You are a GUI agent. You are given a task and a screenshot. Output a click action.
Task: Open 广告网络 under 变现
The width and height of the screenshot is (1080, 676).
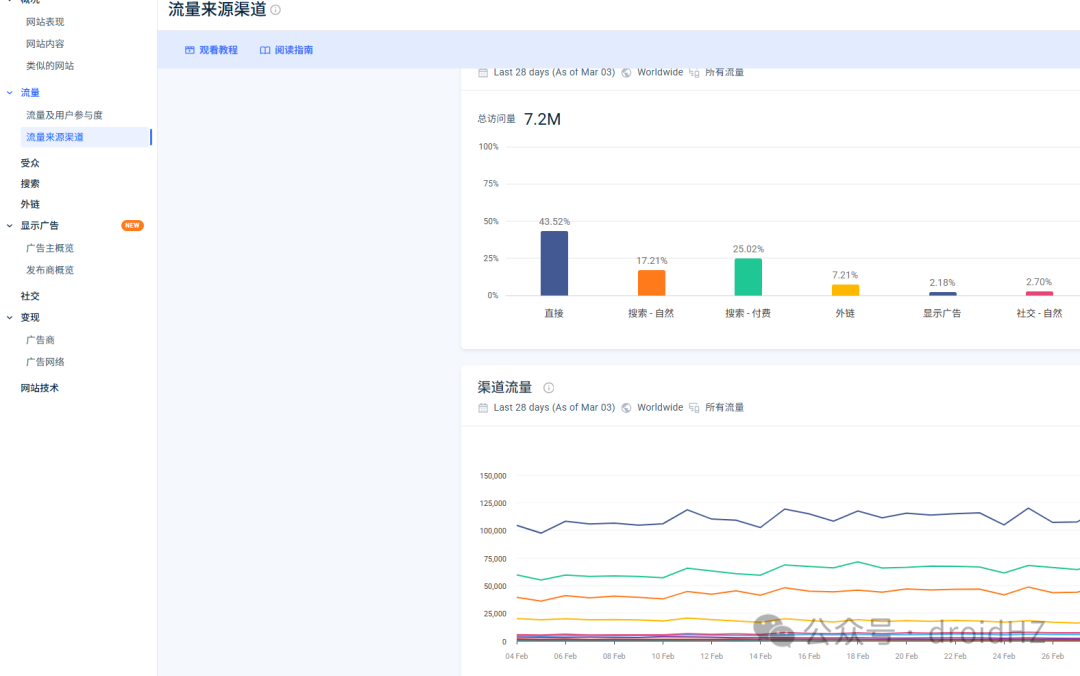(45, 362)
